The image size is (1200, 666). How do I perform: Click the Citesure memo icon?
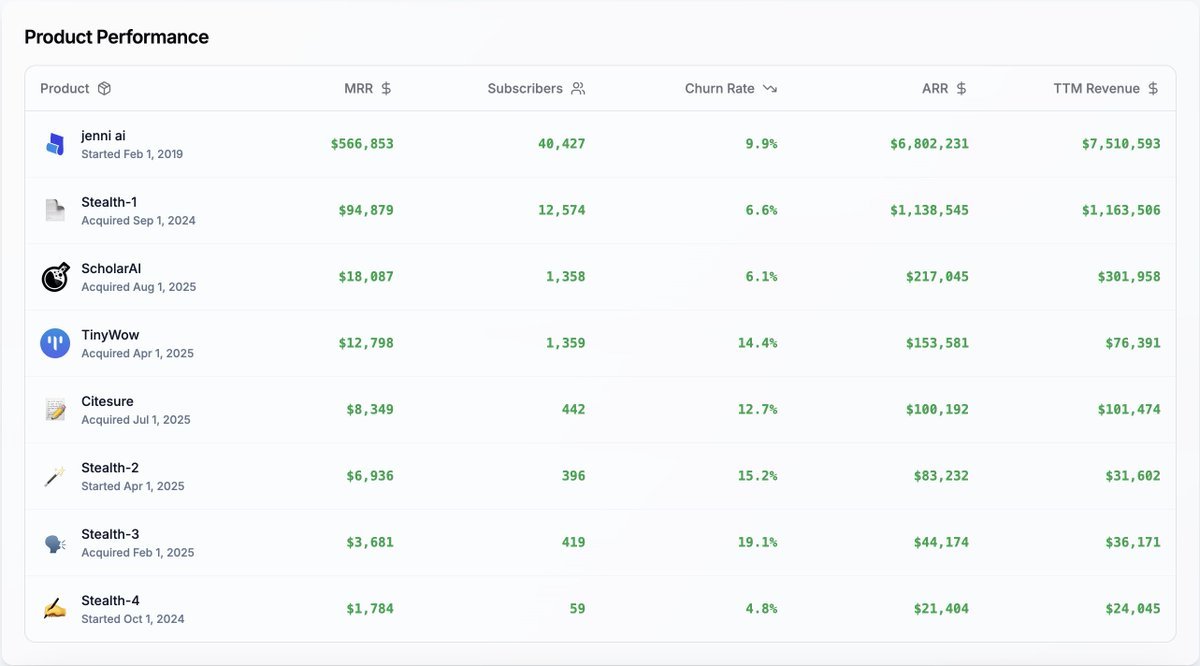click(55, 409)
